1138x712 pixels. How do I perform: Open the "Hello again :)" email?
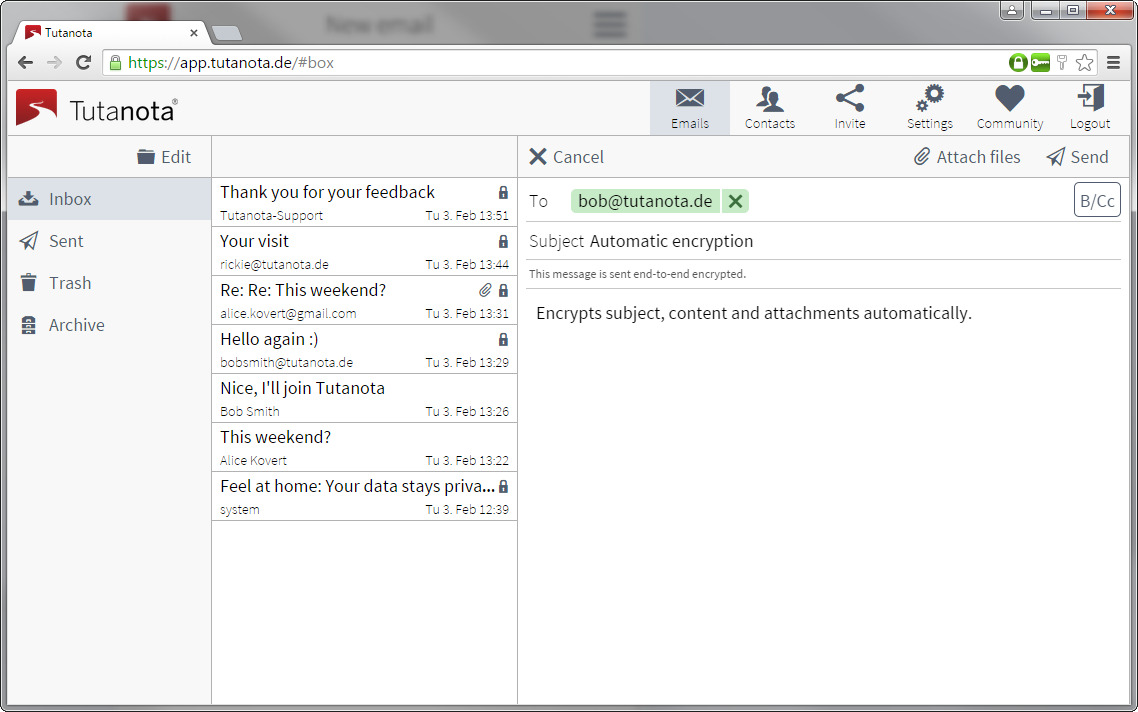click(x=364, y=349)
